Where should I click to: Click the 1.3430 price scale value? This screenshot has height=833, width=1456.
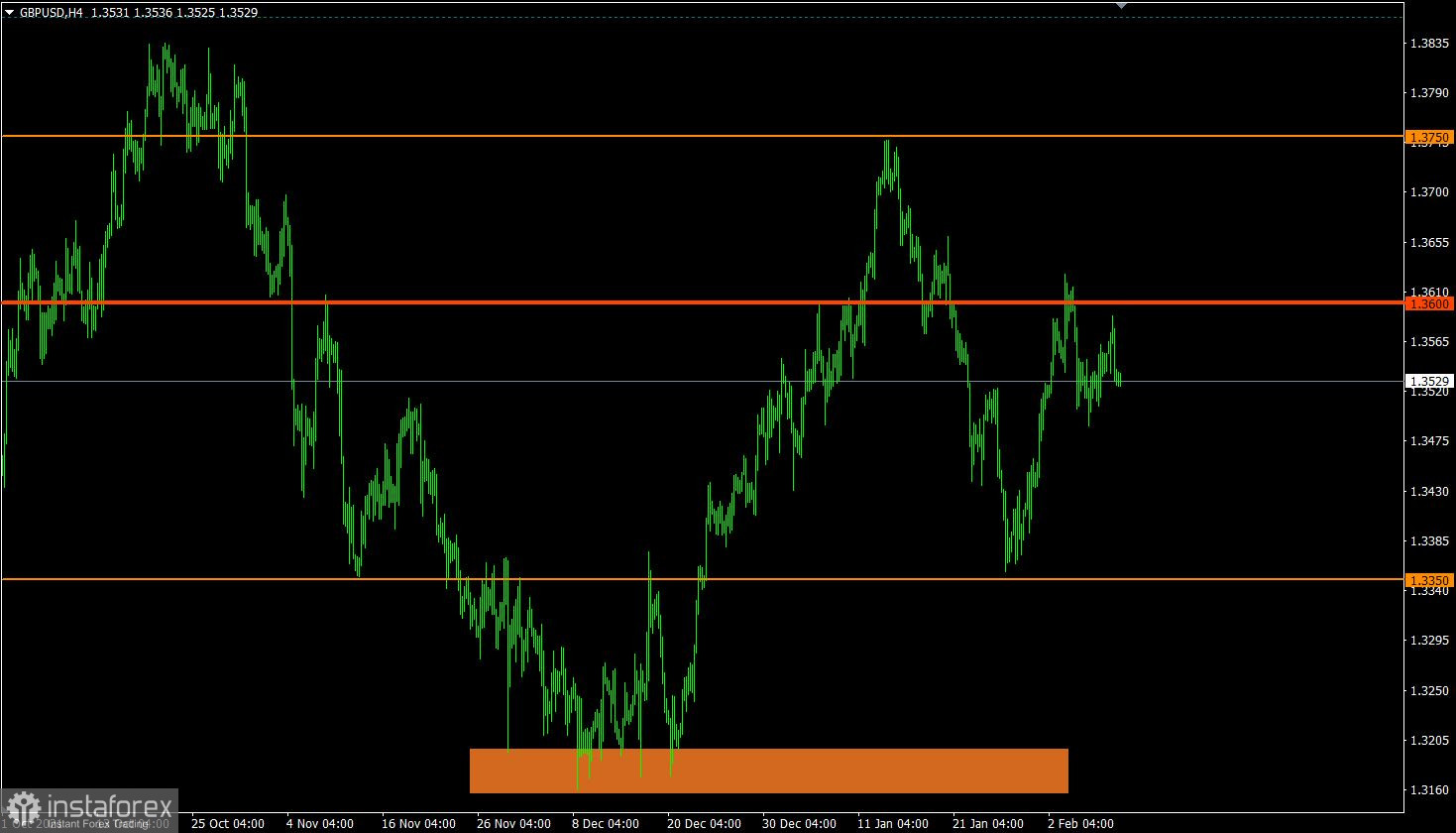[x=1429, y=492]
